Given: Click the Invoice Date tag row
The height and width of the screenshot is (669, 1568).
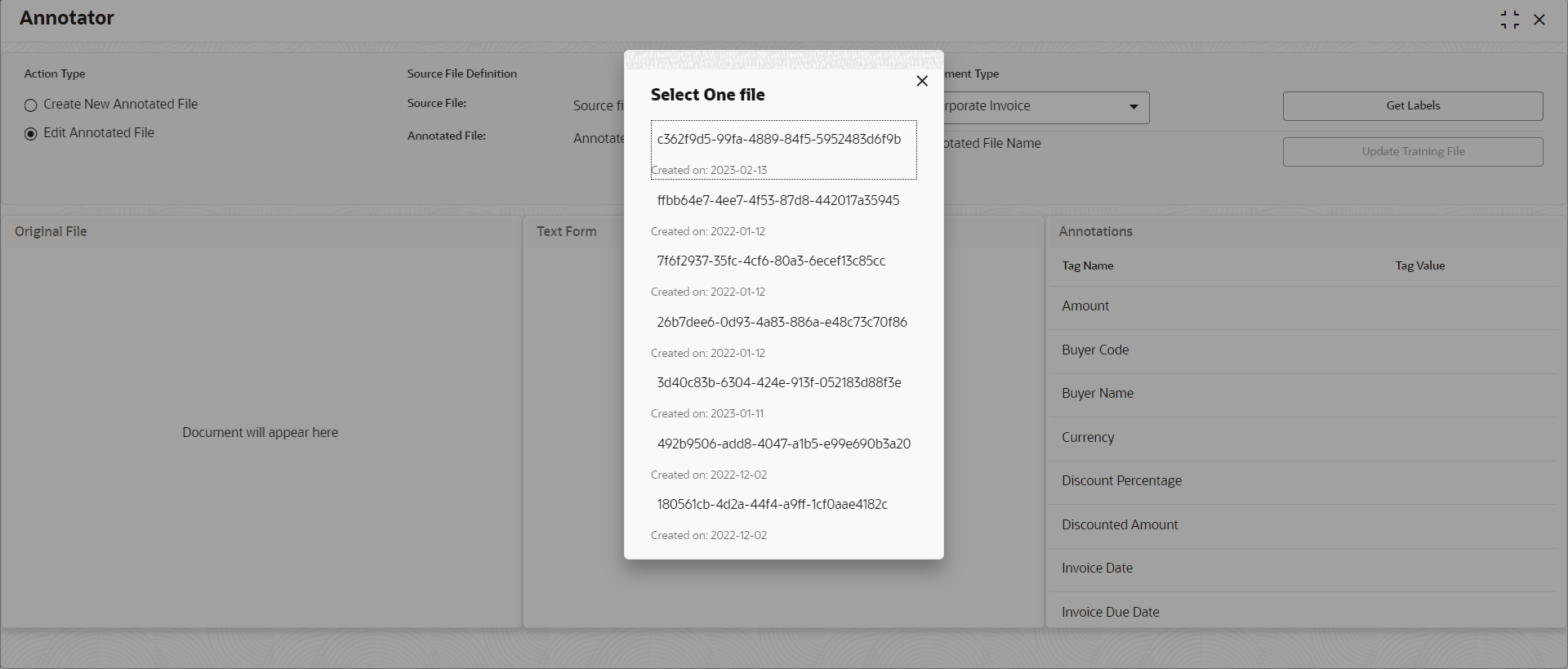Looking at the screenshot, I should tap(1302, 569).
